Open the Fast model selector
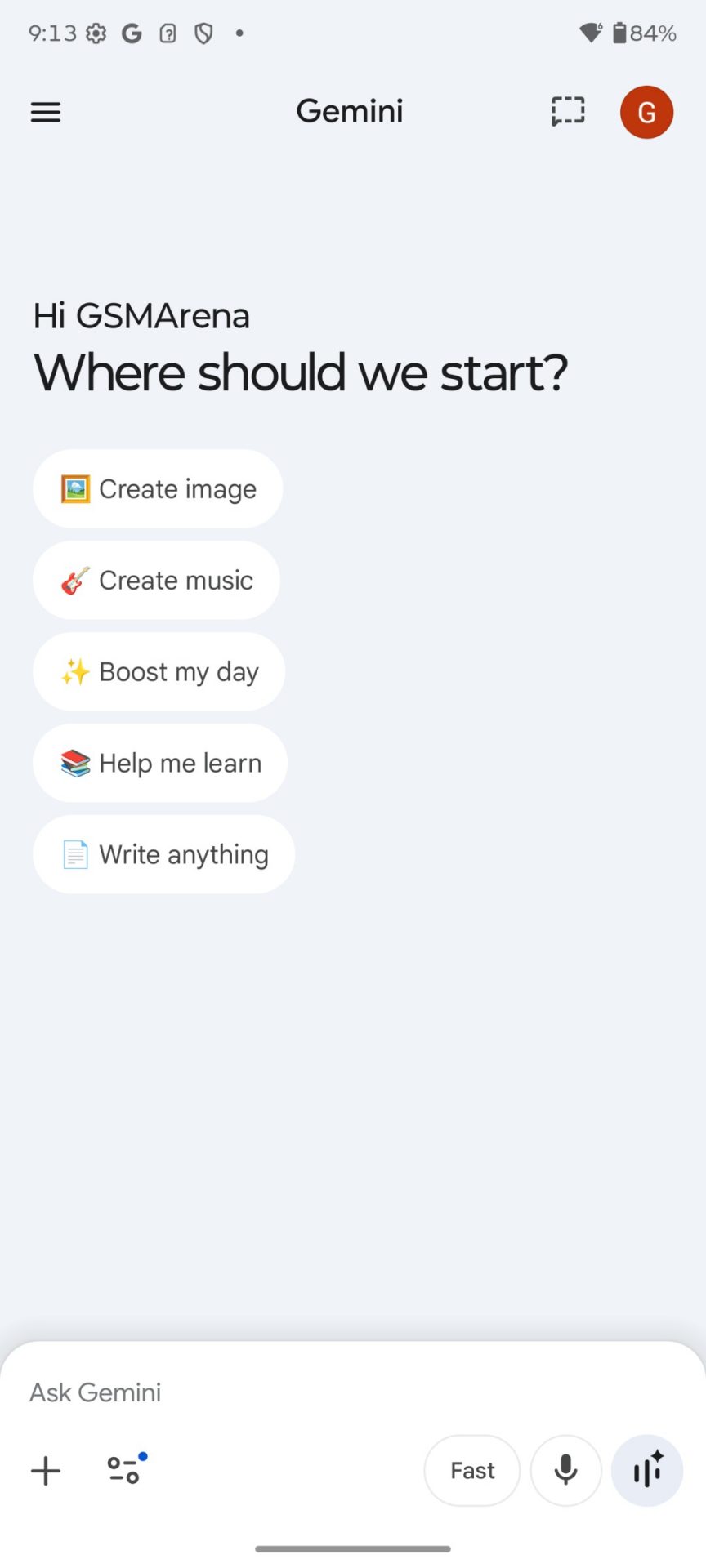 coord(472,1471)
